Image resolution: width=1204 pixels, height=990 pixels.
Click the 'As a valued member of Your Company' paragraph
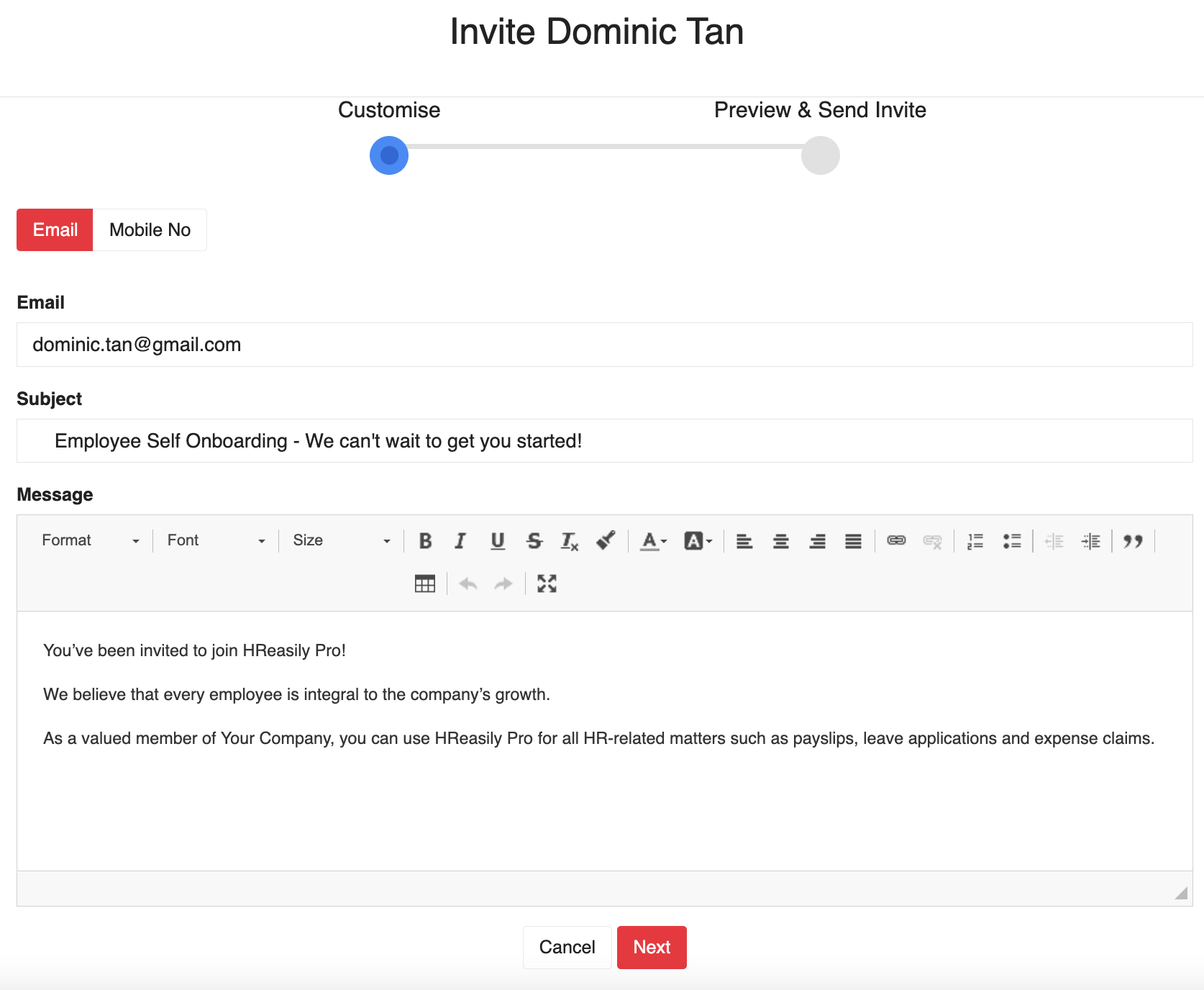598,738
